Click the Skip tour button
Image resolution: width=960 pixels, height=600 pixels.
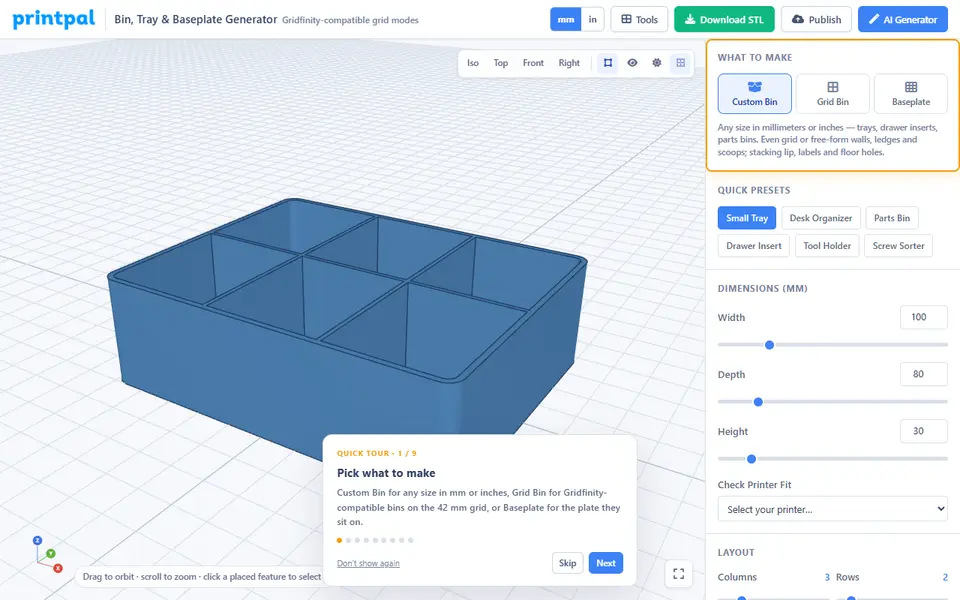568,563
